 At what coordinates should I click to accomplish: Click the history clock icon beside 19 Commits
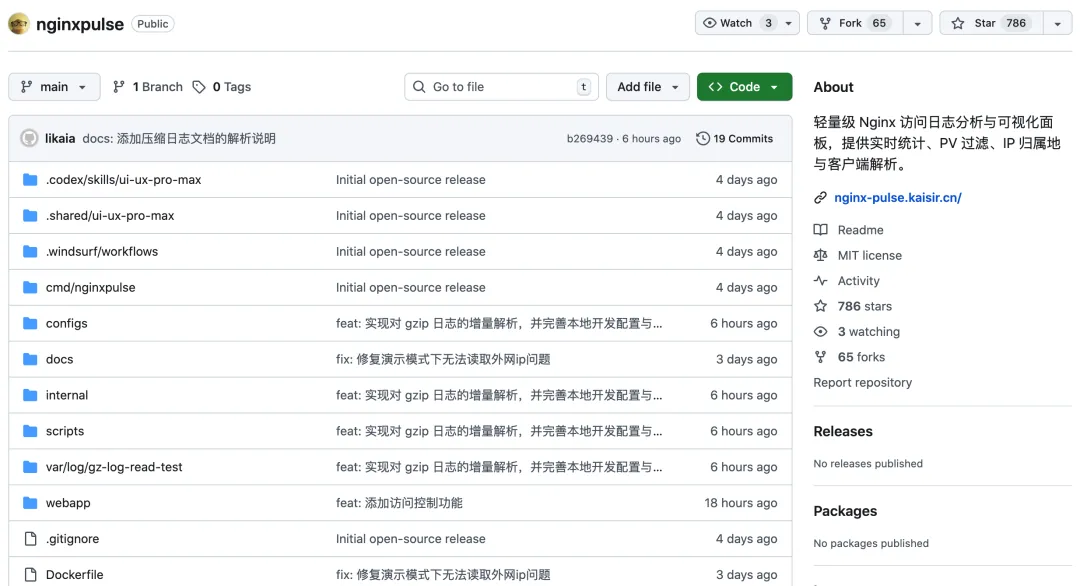(x=703, y=139)
